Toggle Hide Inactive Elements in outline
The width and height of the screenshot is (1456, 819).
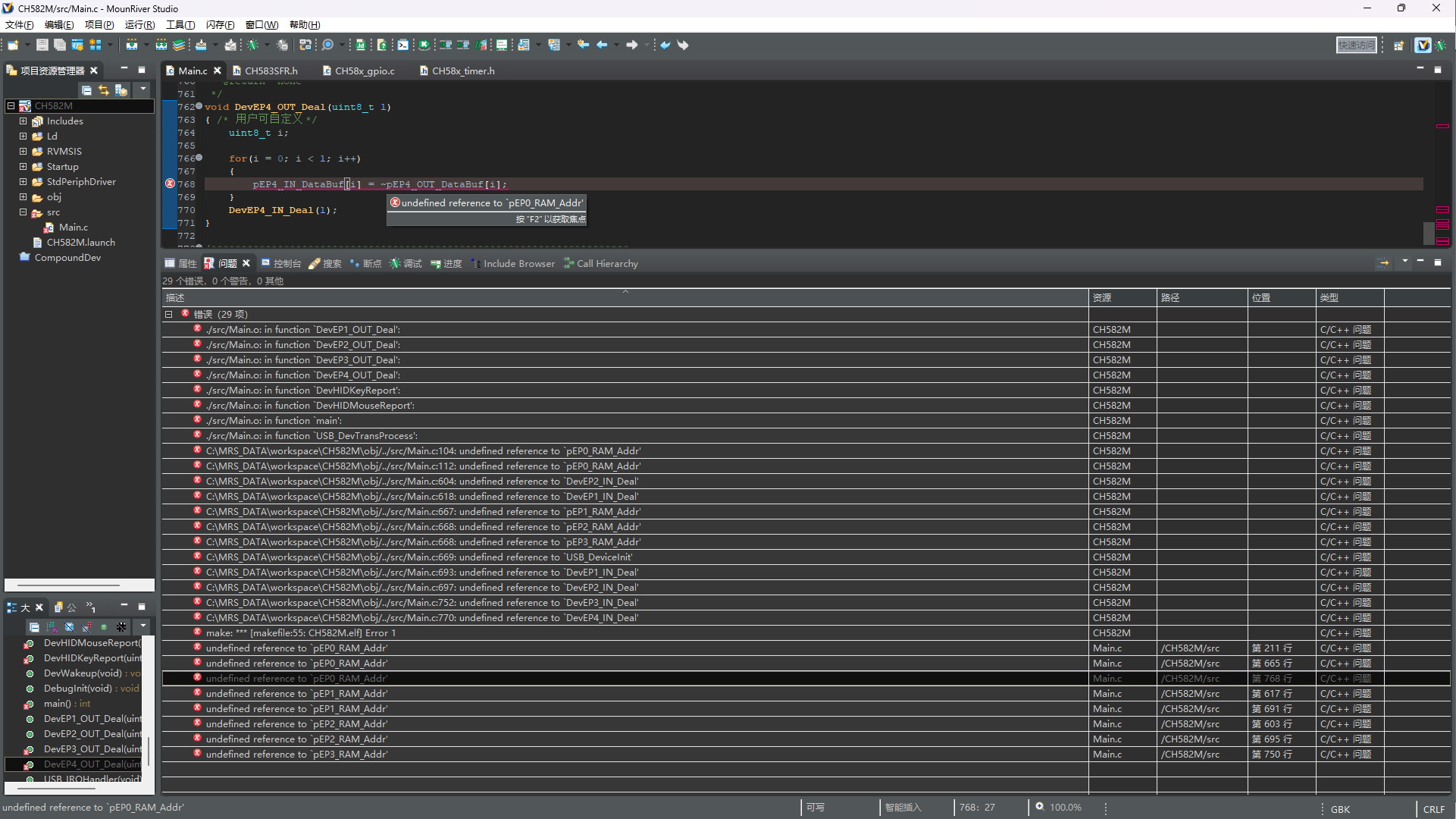click(x=121, y=627)
